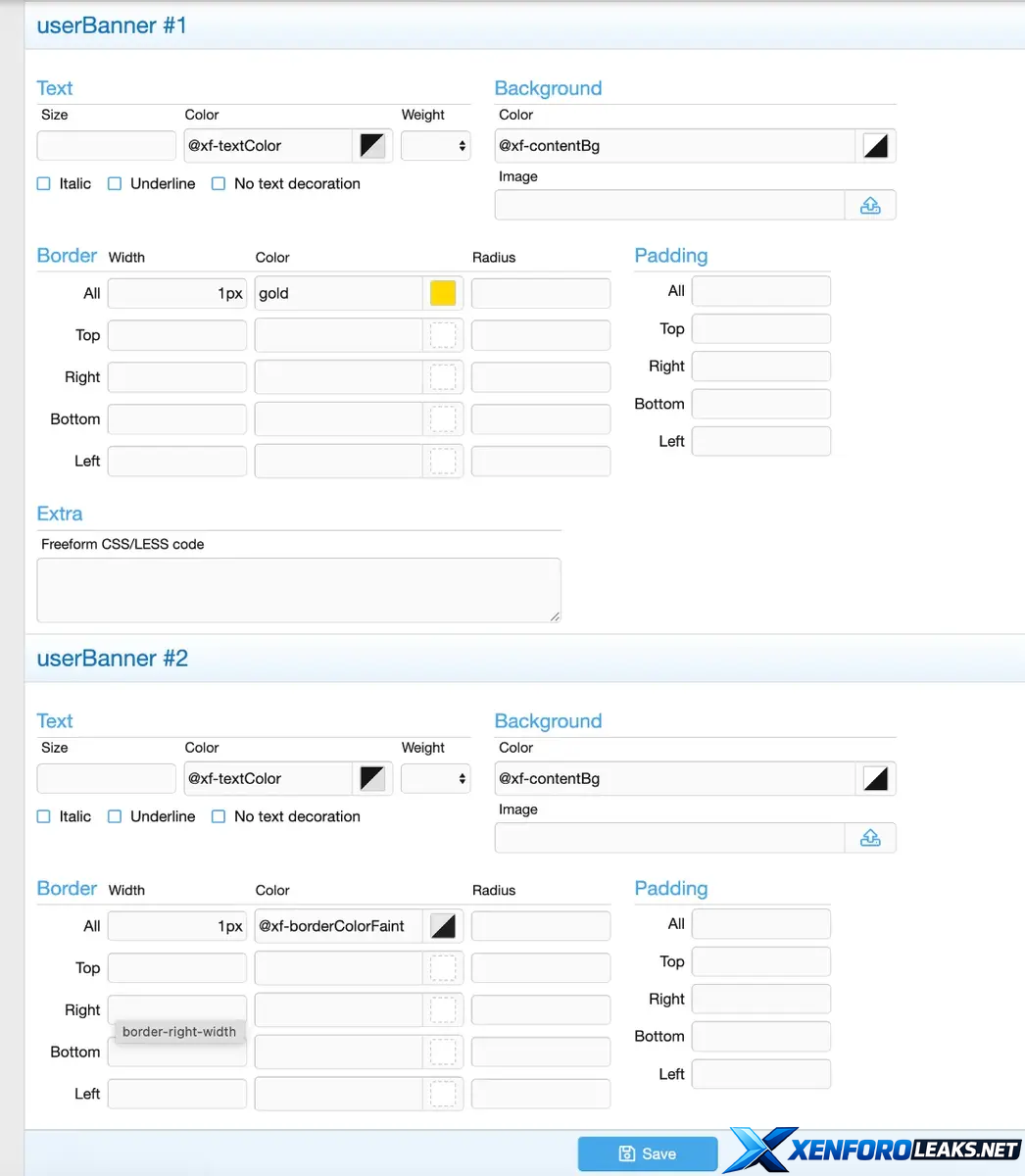Screen dimensions: 1025x1176
Task: Check Underline in userBanner #2 text
Action: [x=115, y=817]
